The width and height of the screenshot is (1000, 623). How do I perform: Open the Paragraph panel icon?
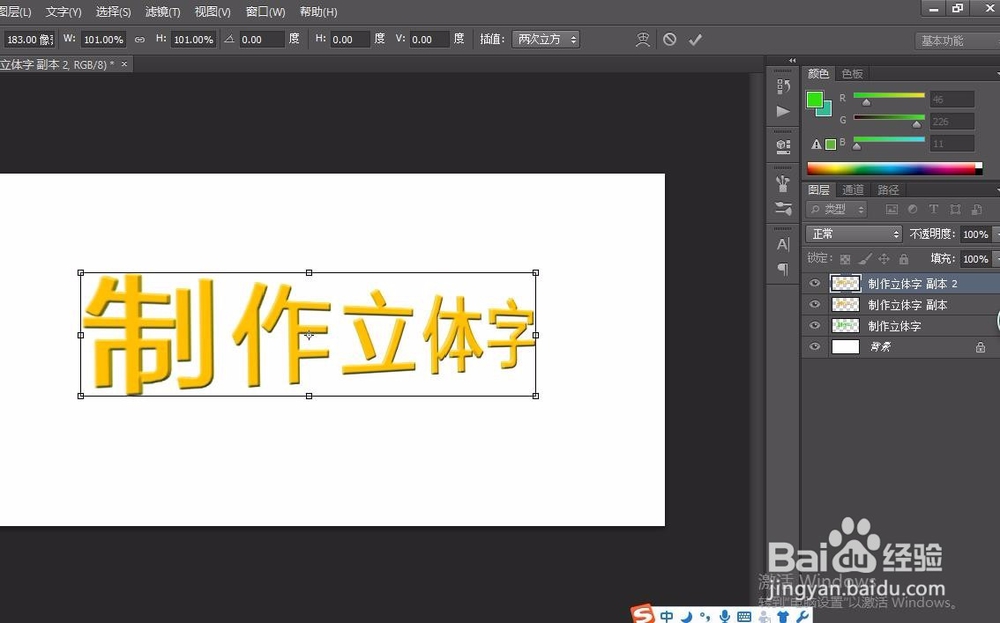tap(783, 269)
